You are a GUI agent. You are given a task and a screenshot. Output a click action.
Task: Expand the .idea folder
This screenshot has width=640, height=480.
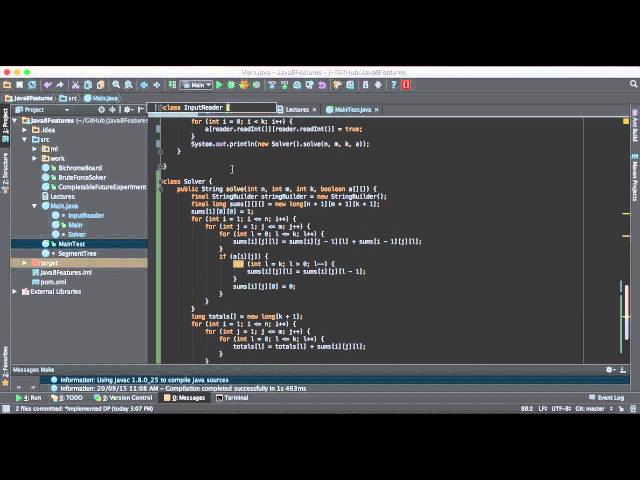(x=25, y=130)
